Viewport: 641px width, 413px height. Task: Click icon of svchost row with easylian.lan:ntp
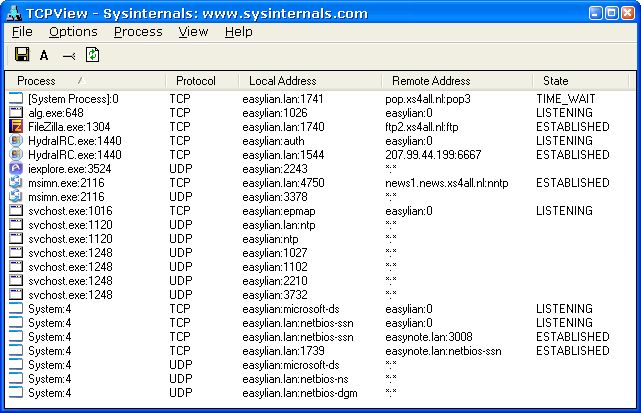pos(16,224)
